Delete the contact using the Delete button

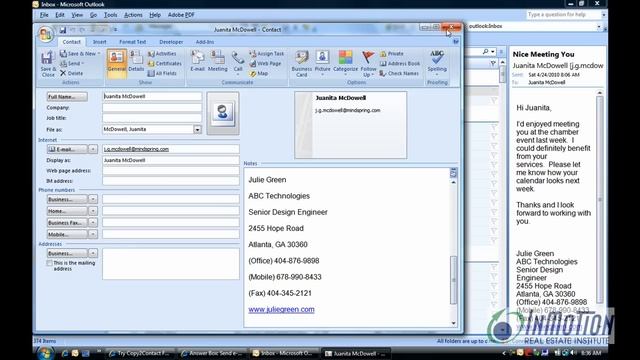click(71, 73)
